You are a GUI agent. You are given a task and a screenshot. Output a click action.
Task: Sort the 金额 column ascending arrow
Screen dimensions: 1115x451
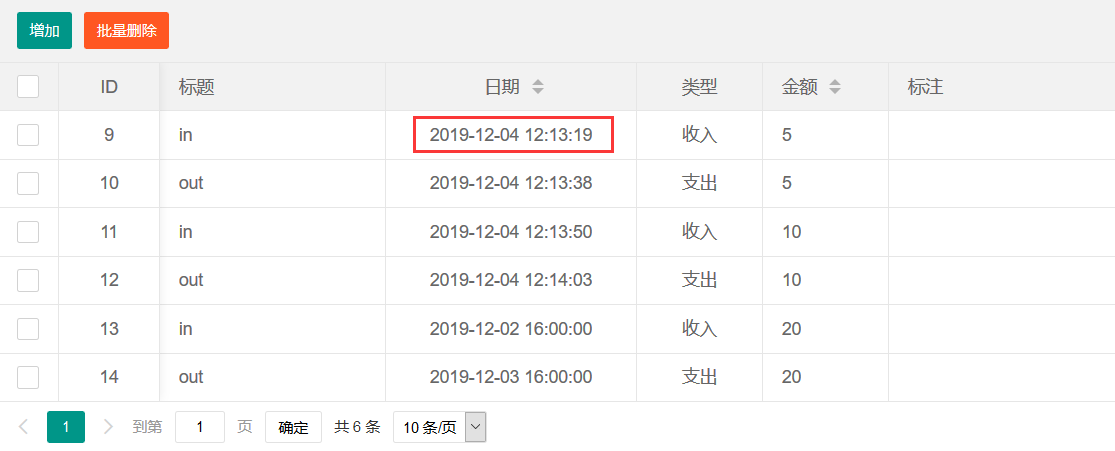pos(835,82)
